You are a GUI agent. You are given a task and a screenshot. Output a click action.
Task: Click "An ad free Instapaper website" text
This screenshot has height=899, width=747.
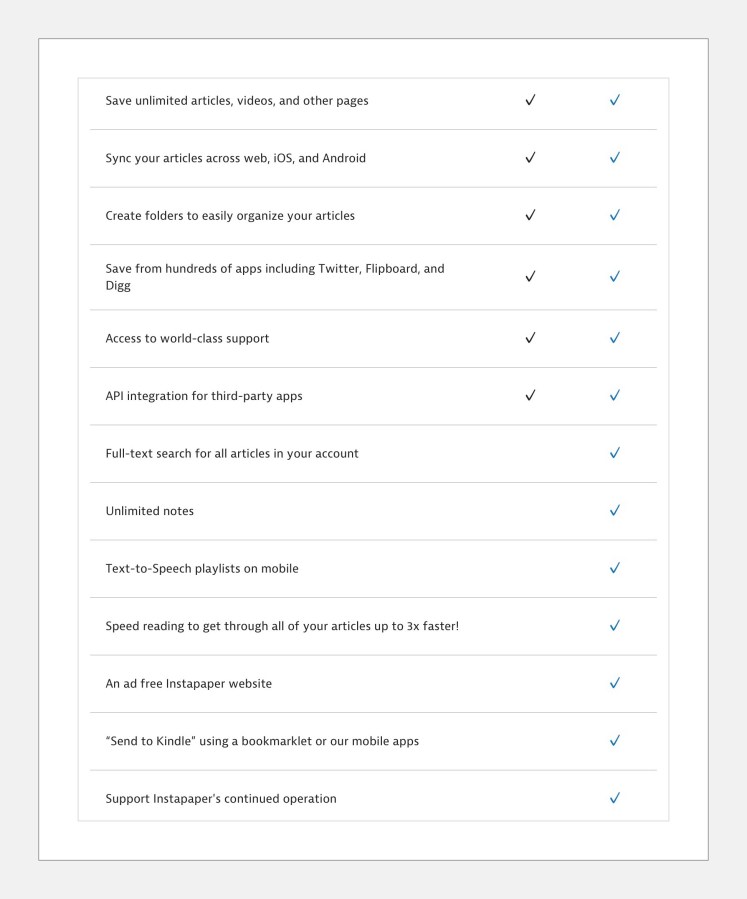(188, 684)
